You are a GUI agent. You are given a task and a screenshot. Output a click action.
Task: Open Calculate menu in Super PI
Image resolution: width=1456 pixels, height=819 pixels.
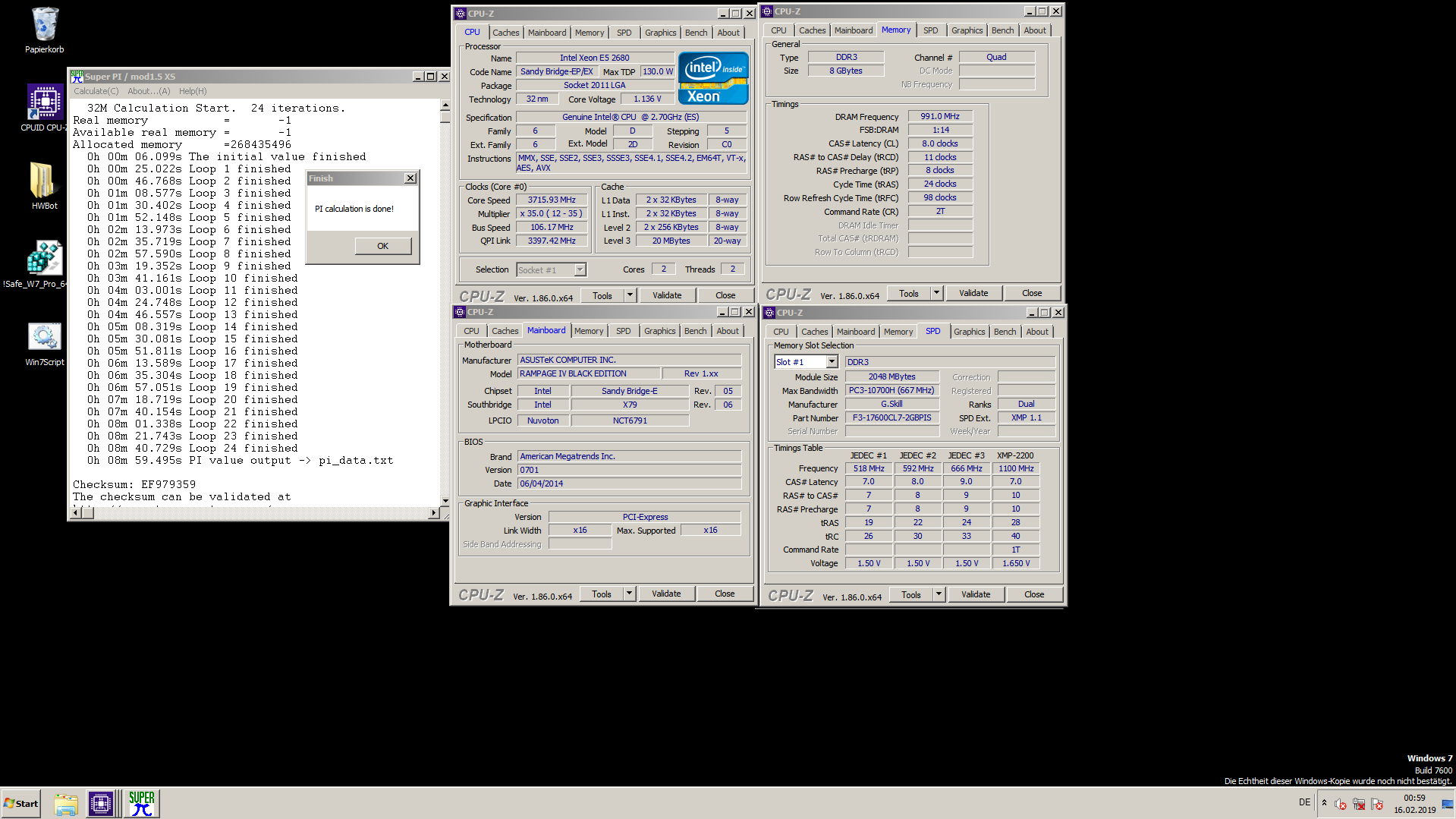click(96, 91)
